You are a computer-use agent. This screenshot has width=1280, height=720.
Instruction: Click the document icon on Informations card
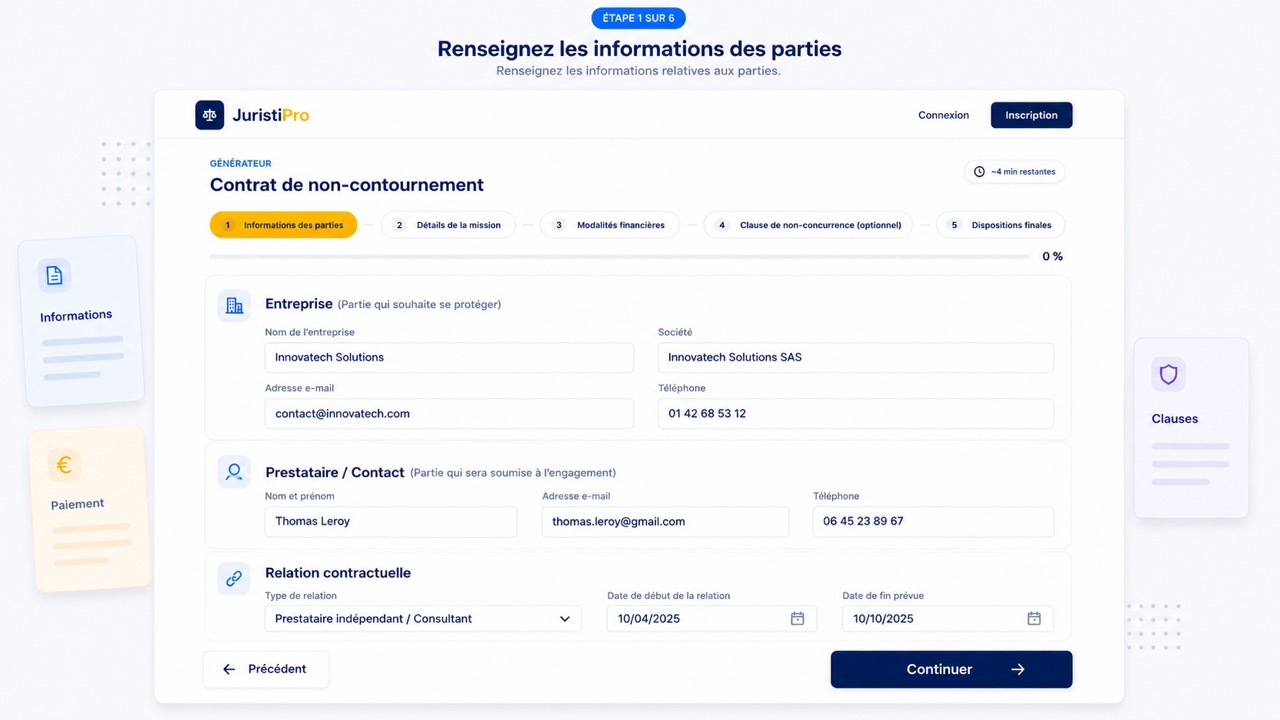(x=55, y=275)
